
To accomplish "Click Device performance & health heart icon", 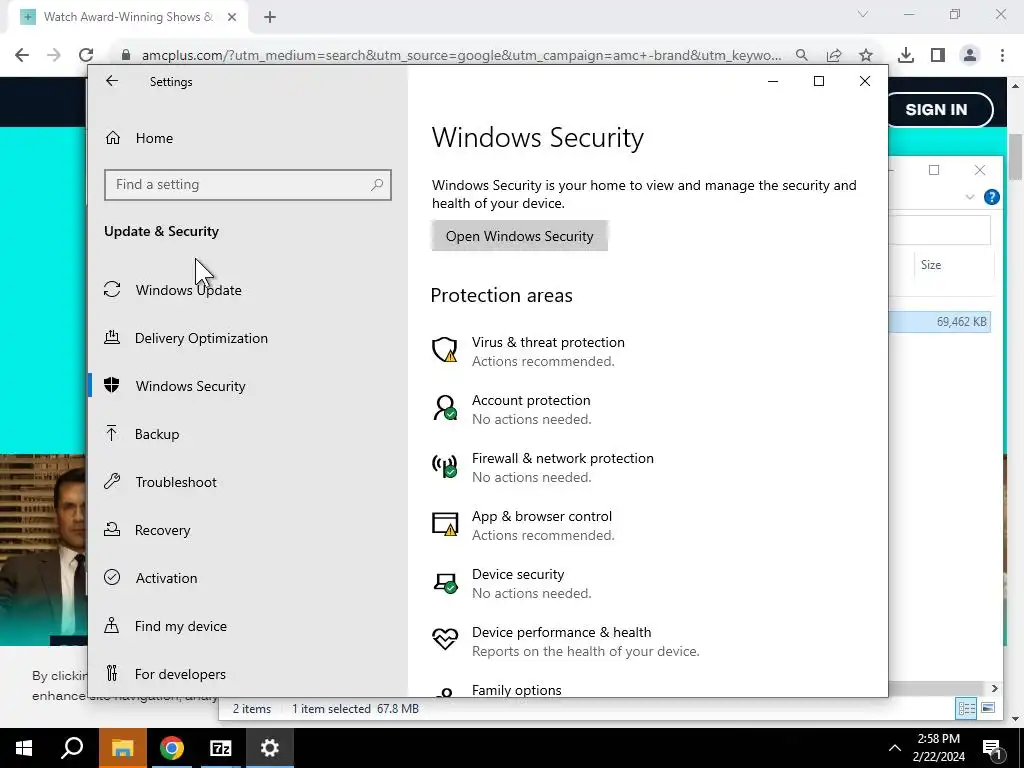I will click(x=445, y=639).
